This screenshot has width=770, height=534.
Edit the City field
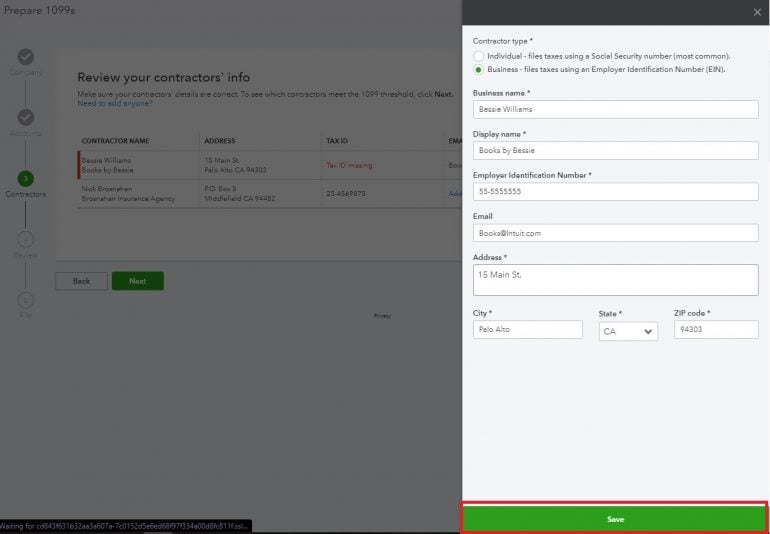pos(527,329)
